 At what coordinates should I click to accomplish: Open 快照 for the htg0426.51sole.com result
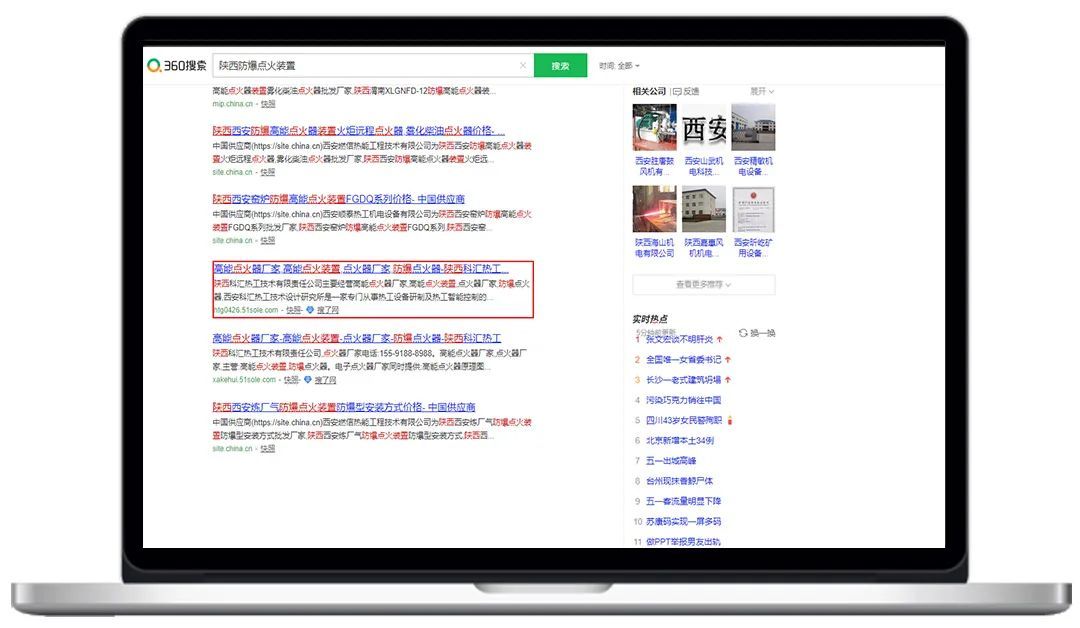[x=293, y=311]
